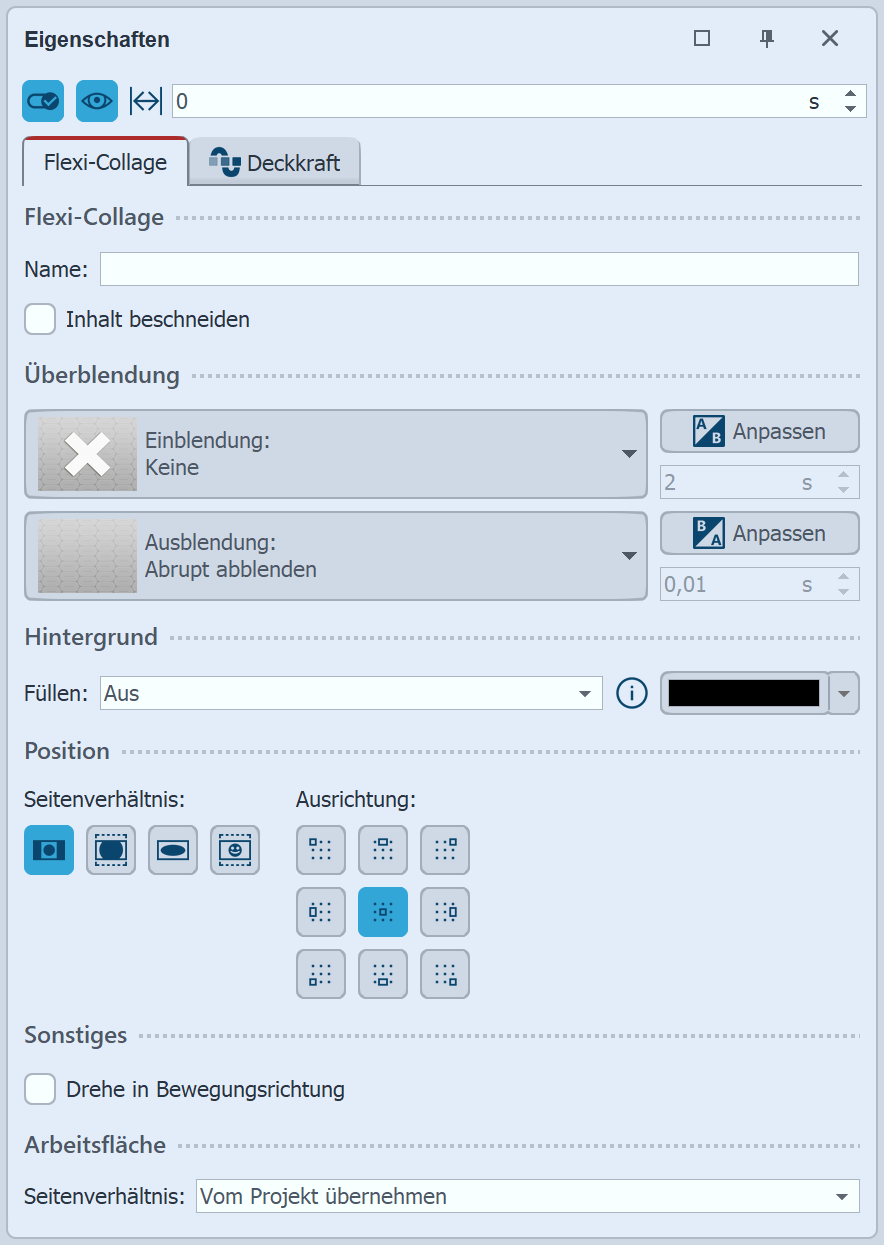Click Anpassen next to Einblendung
This screenshot has height=1245, width=884.
[759, 431]
